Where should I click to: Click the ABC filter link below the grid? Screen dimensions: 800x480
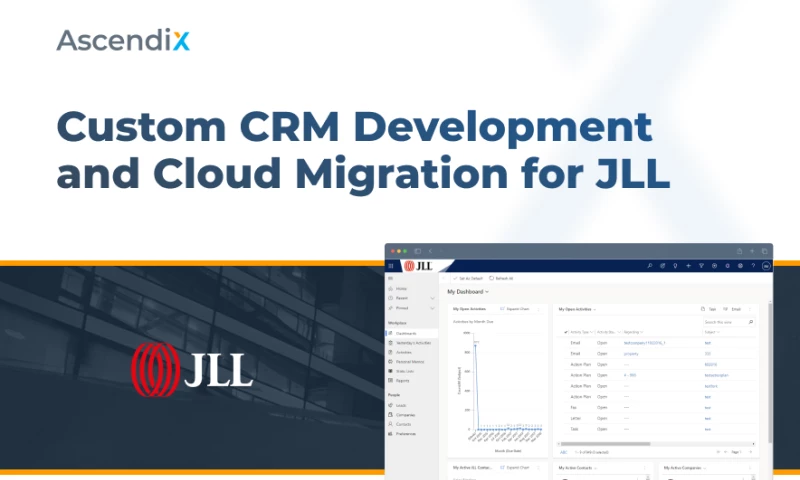[564, 452]
